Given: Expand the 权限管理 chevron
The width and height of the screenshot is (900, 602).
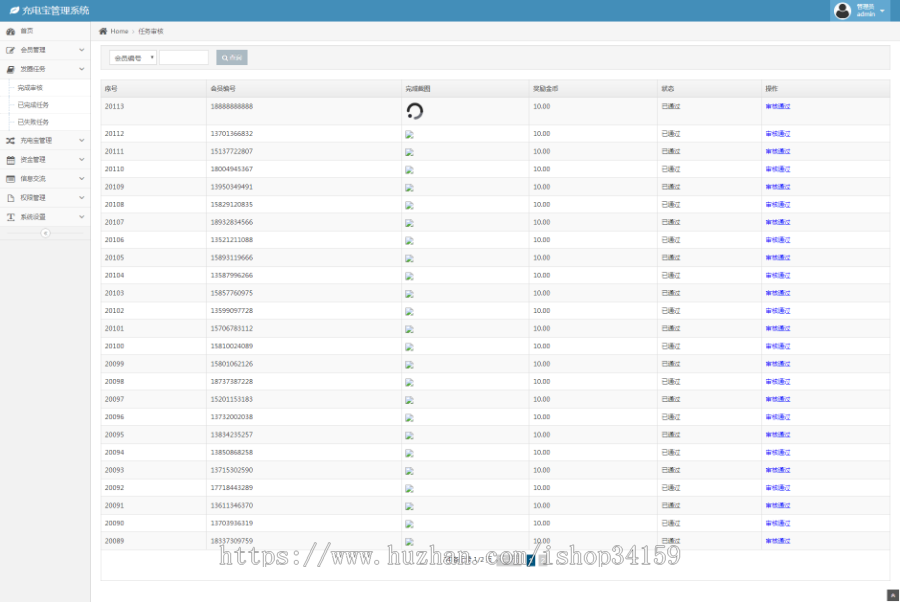Looking at the screenshot, I should 82,197.
